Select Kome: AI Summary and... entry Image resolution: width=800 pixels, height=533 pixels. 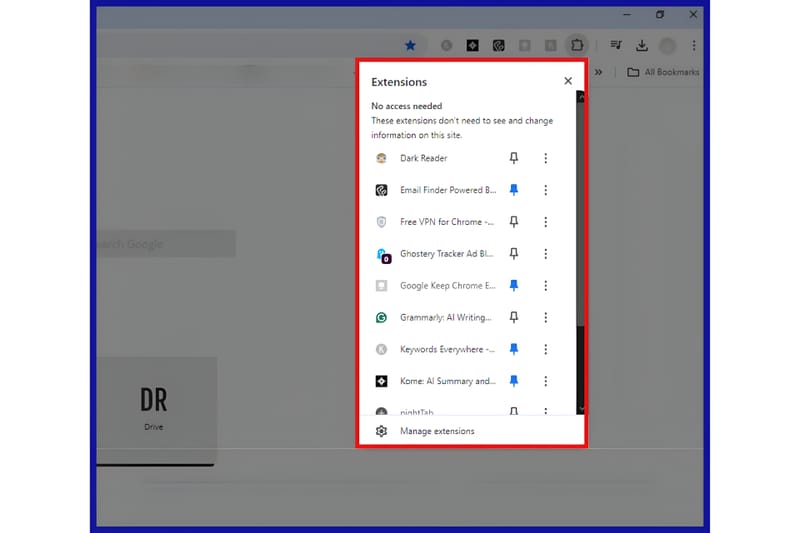447,381
